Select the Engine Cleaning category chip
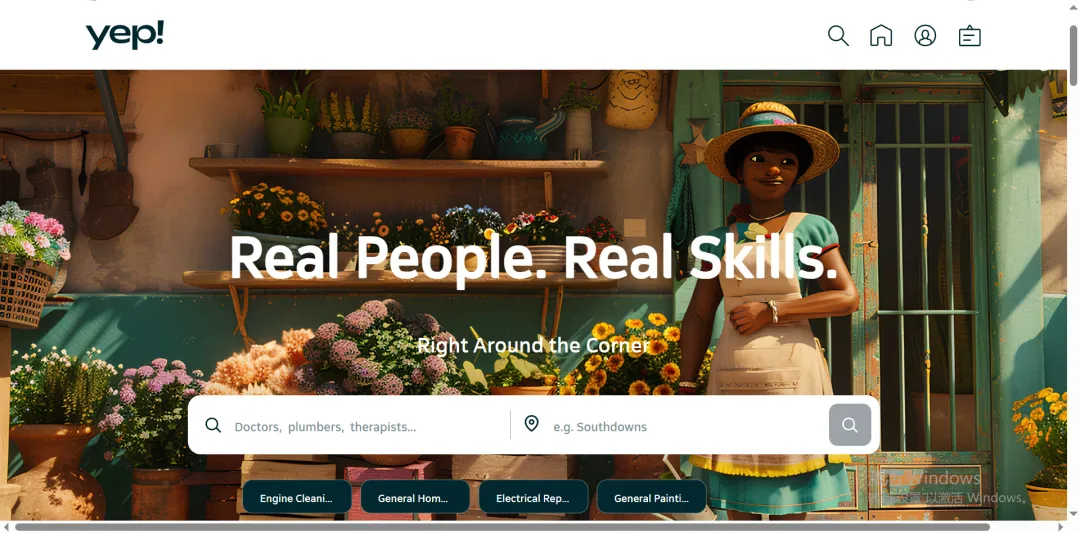The image size is (1080, 533). pos(296,498)
